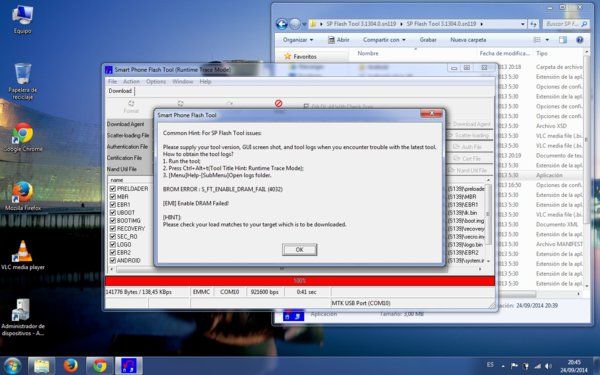Click the ES language indicator in taskbar
Image resolution: width=600 pixels, height=375 pixels.
pyautogui.click(x=490, y=365)
